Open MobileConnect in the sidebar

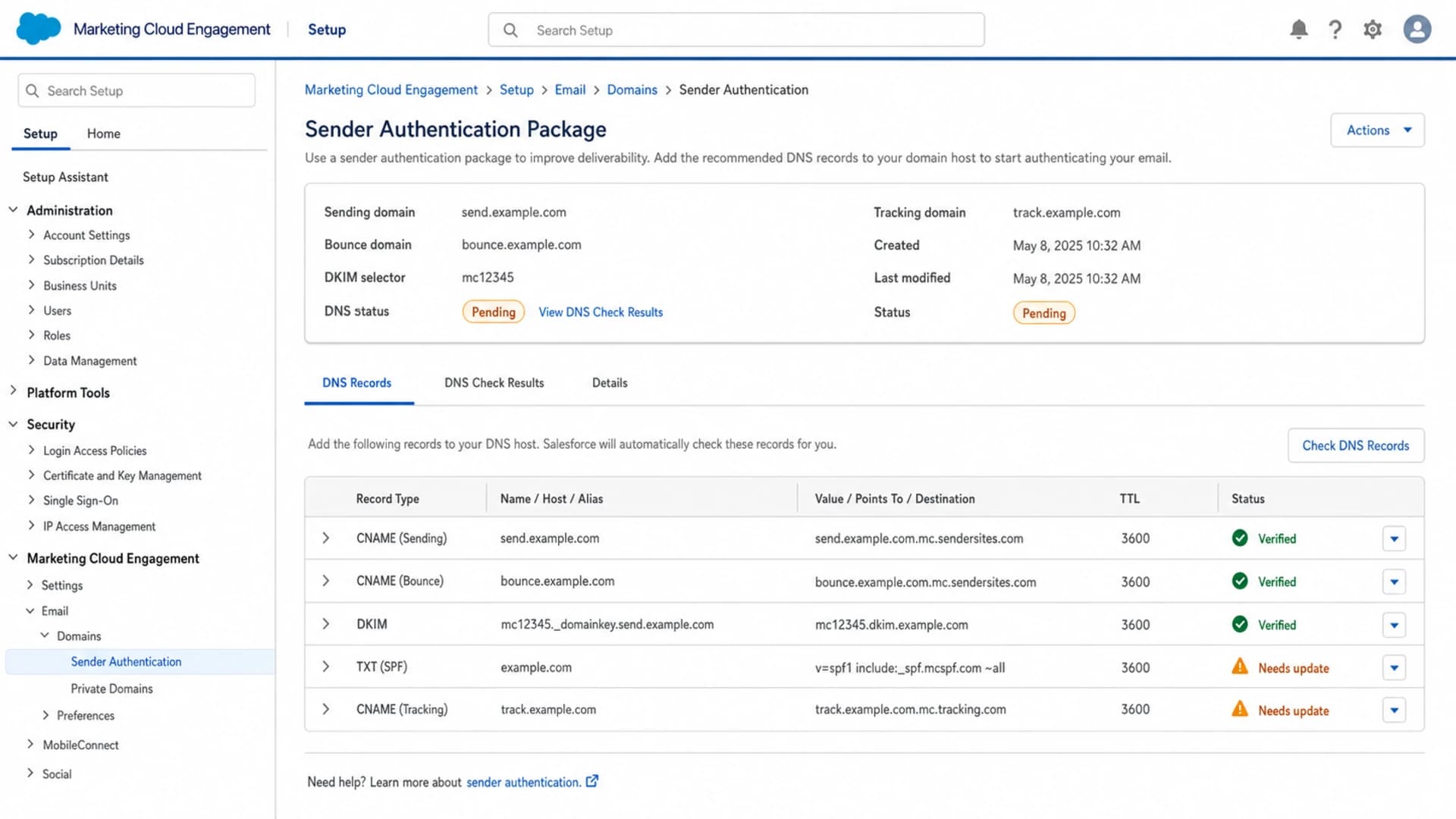click(80, 745)
